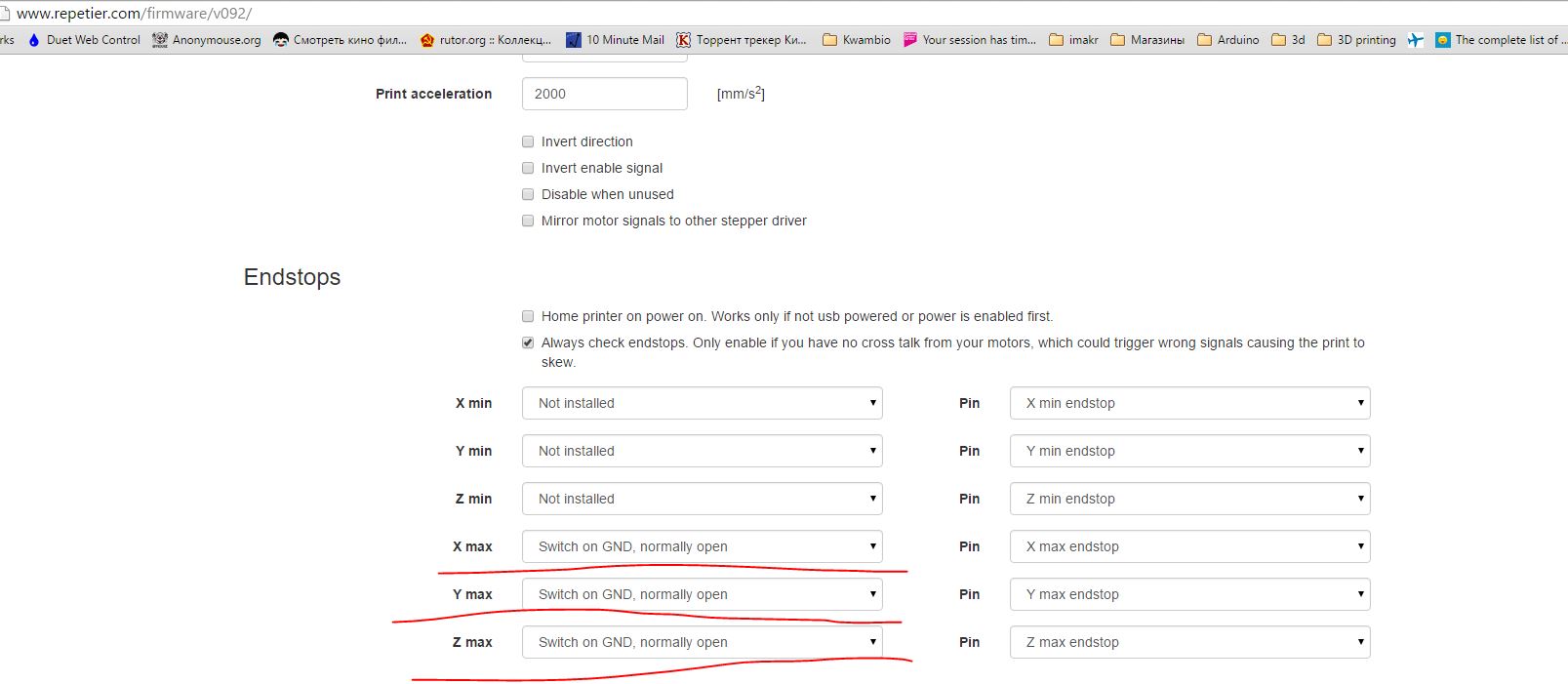1568x684 pixels.
Task: Open the X min endstop type dropdown
Action: pyautogui.click(x=702, y=403)
